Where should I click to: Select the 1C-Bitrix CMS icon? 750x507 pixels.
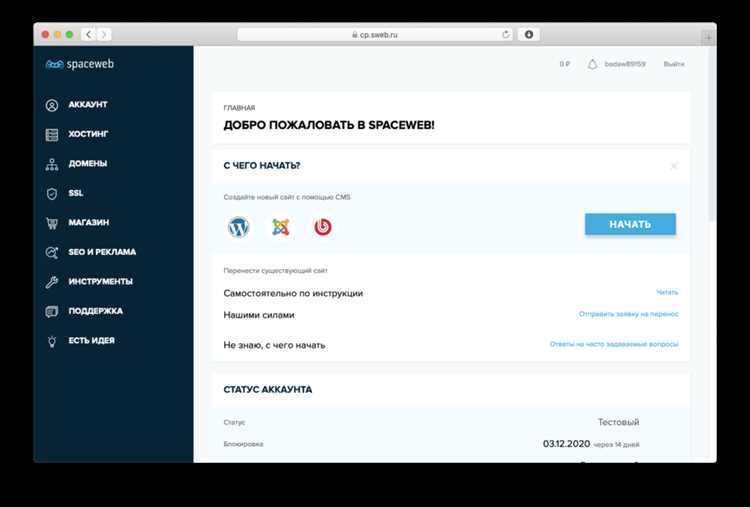323,227
